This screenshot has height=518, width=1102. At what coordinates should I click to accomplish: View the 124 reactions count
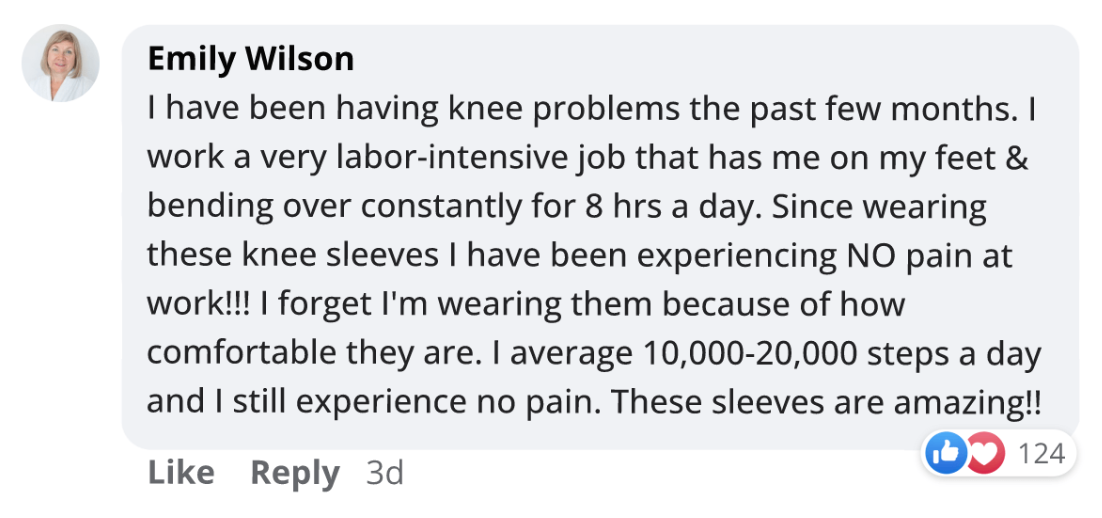[x=1041, y=454]
